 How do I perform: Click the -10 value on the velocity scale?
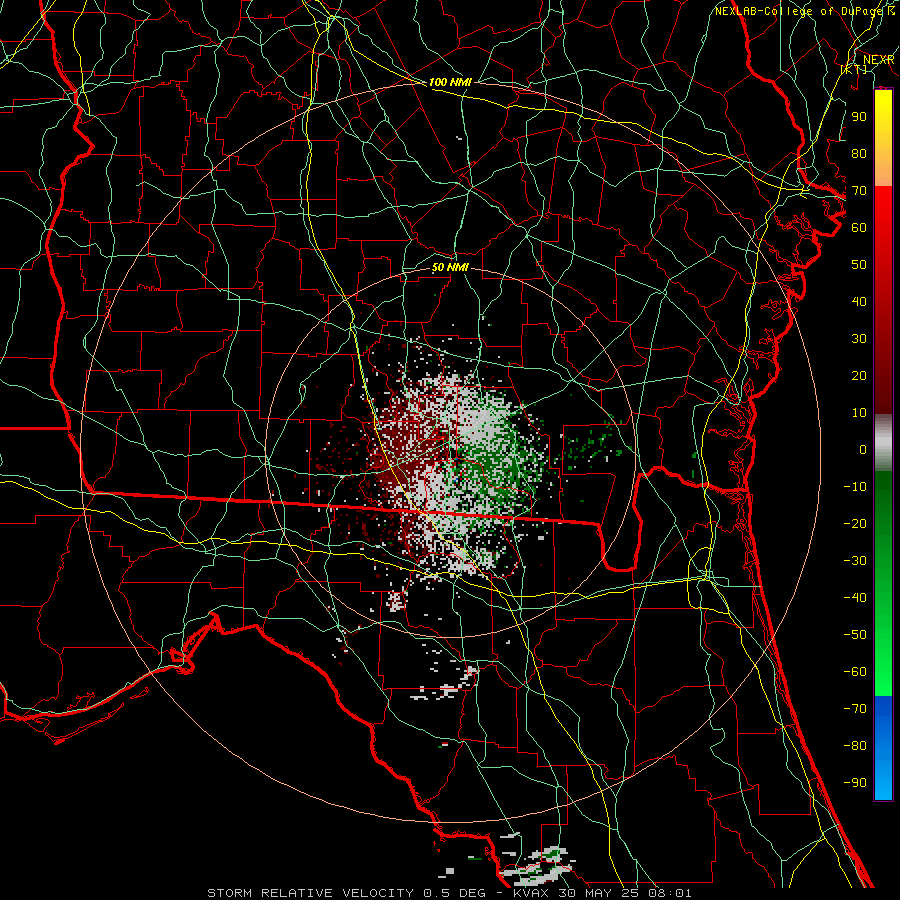pos(855,487)
